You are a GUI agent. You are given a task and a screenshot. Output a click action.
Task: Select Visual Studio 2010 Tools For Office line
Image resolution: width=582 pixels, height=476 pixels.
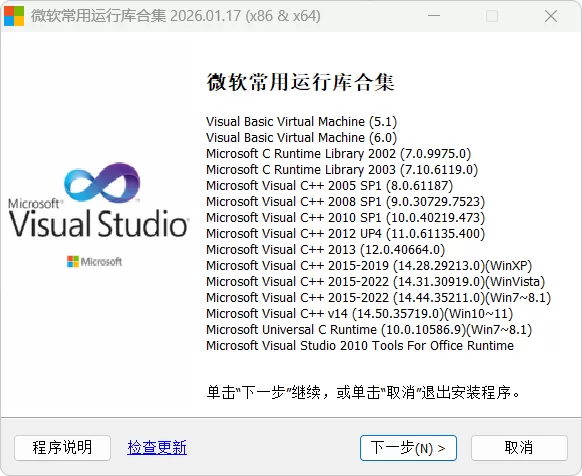point(360,345)
